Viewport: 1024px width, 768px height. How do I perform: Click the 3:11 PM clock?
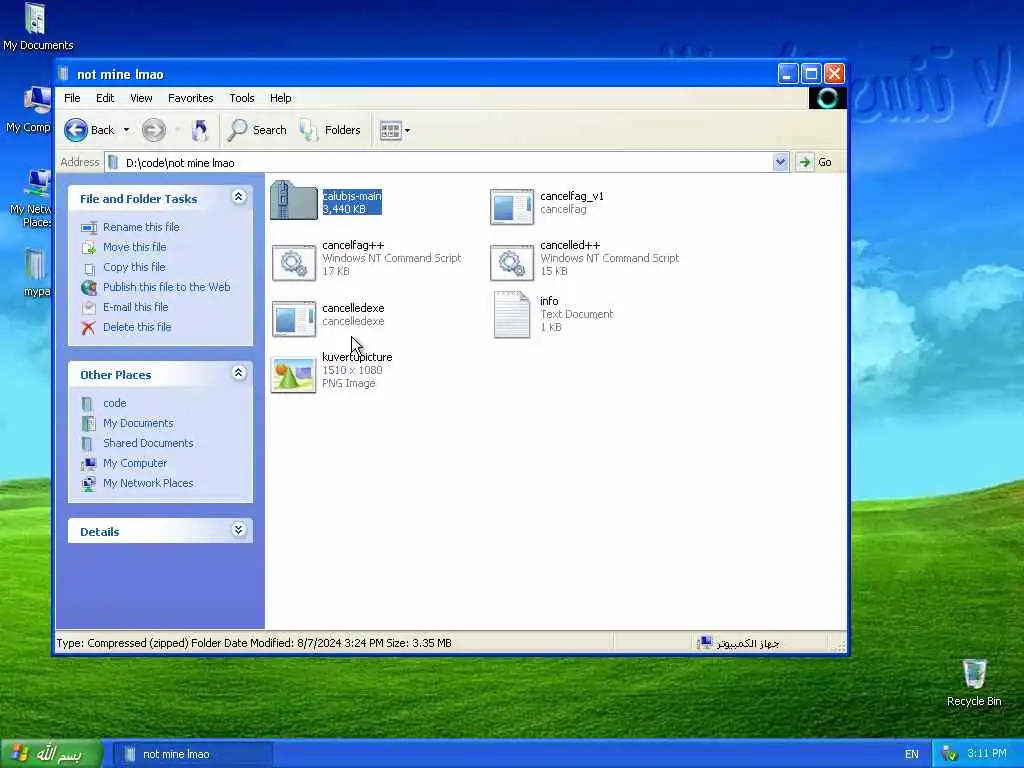coord(987,754)
